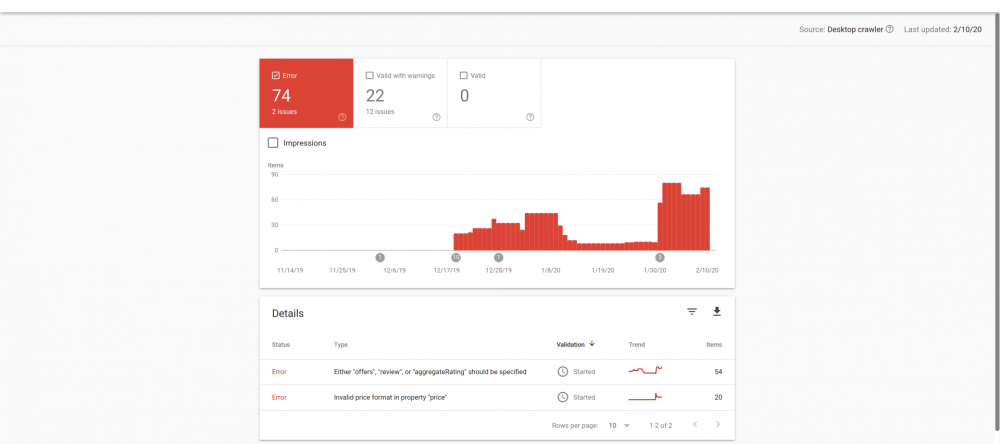This screenshot has height=444, width=1000.
Task: Click timeline marker labeled 1 near 12/28/19
Action: click(x=499, y=257)
